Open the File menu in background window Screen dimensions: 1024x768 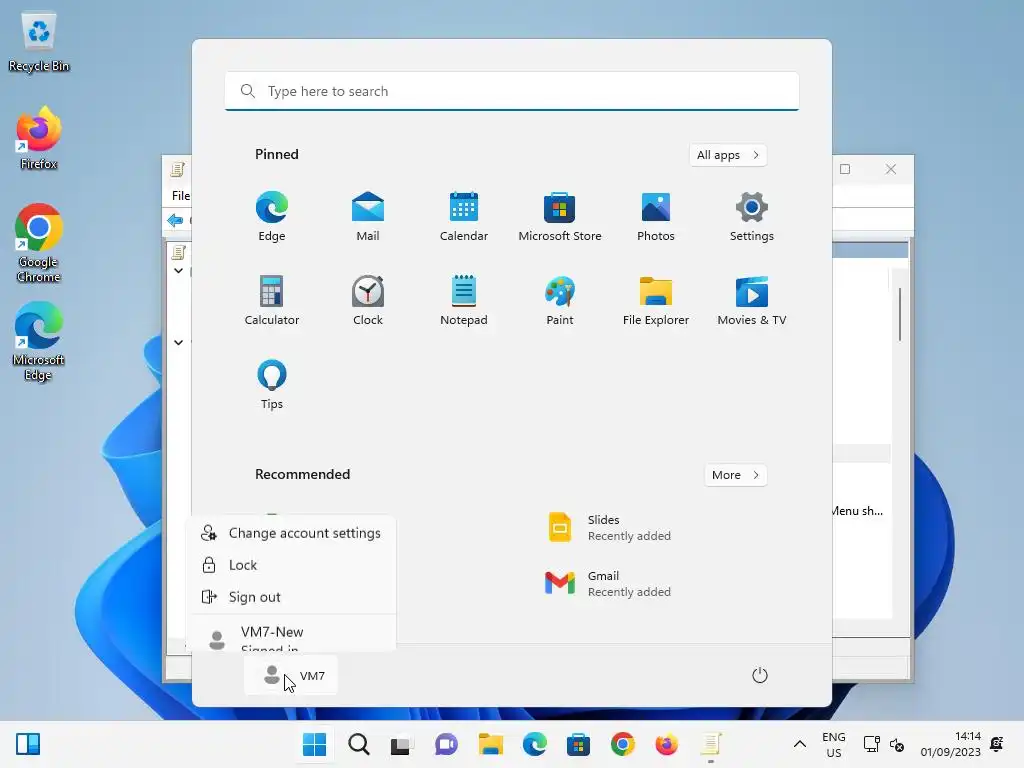(180, 195)
